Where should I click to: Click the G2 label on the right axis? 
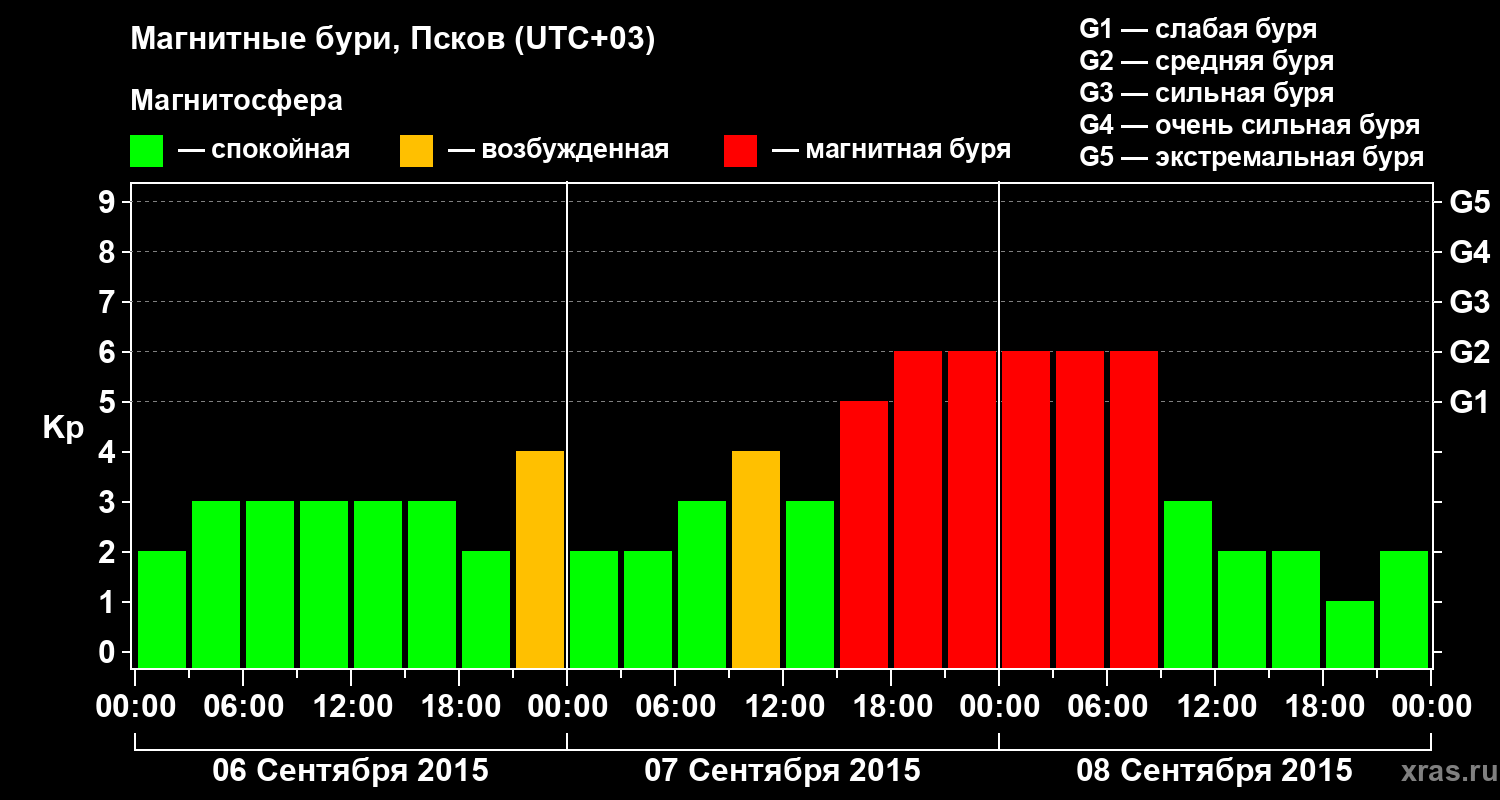coord(1469,352)
